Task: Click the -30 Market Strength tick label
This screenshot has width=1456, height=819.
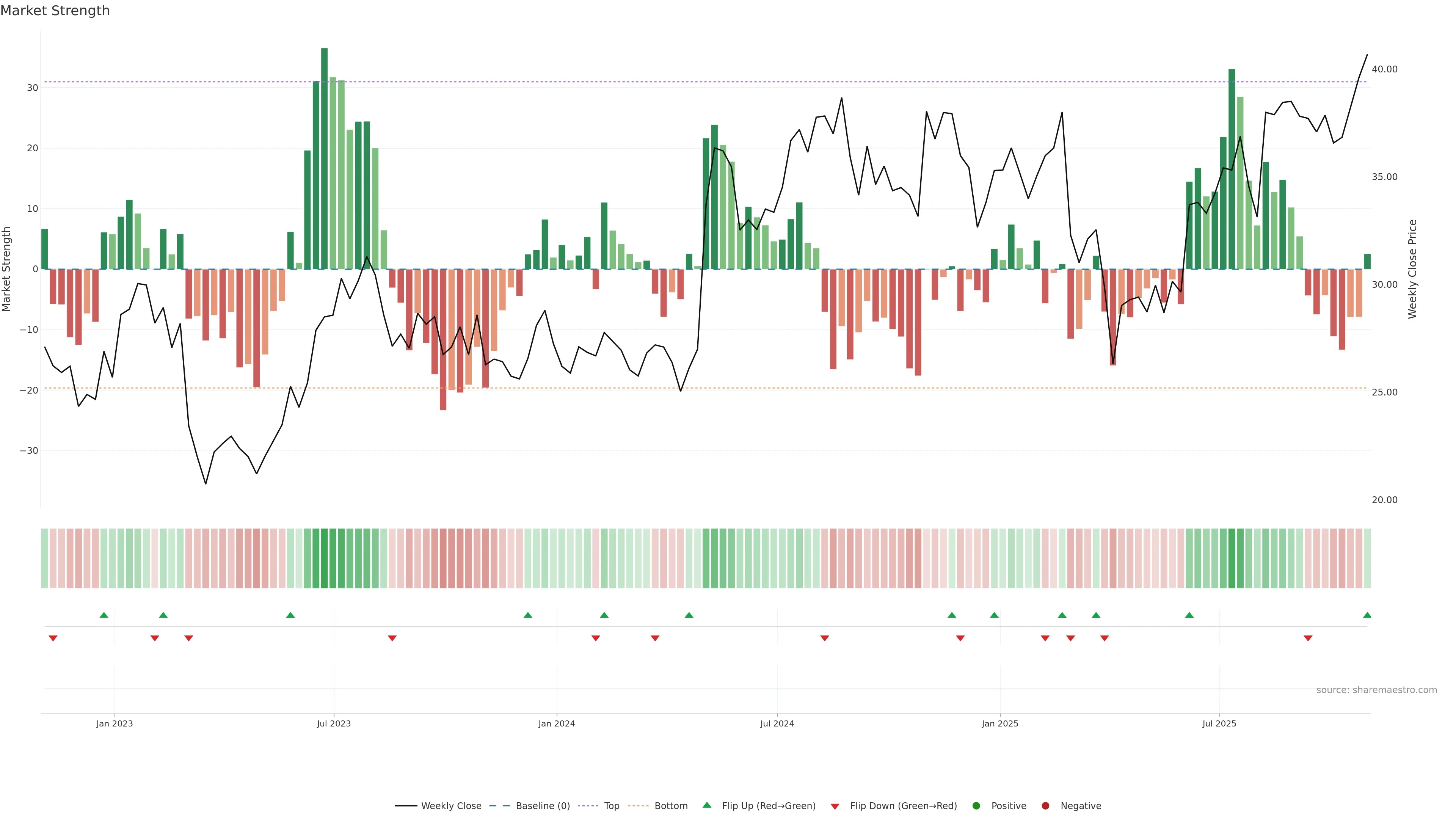Action: tap(29, 450)
